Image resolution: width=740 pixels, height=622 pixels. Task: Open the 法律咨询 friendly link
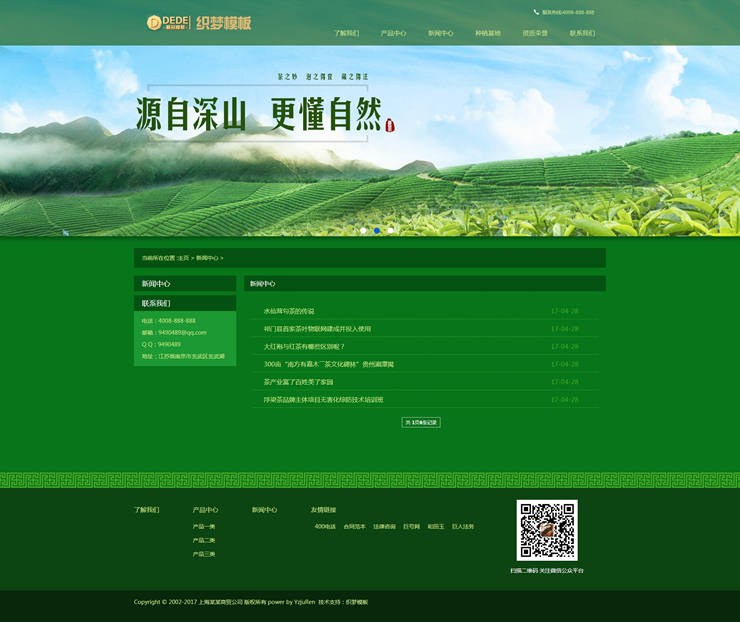(384, 526)
